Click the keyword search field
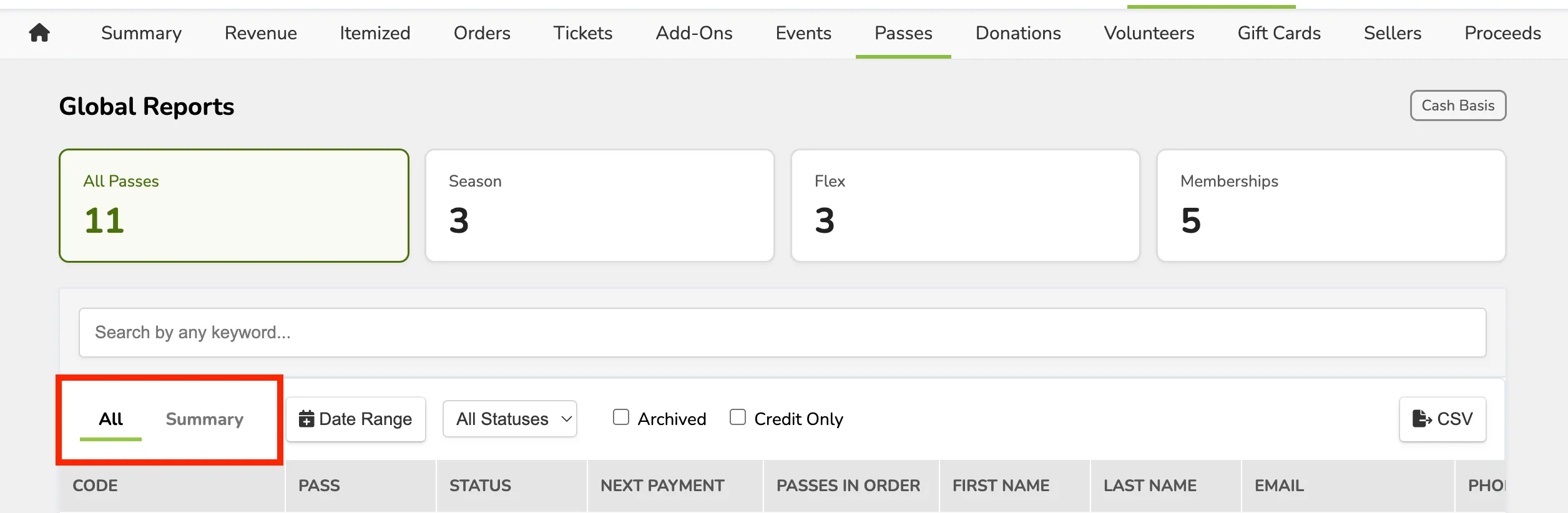The image size is (1568, 513). coord(783,333)
